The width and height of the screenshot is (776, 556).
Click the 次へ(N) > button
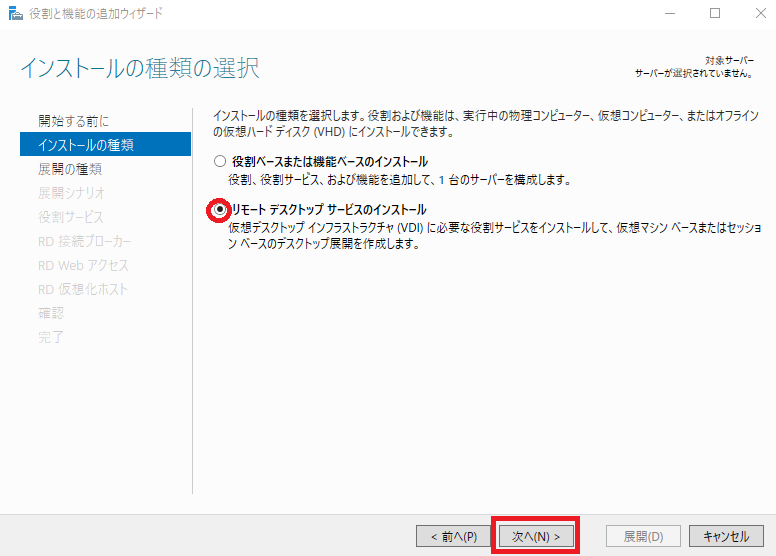[x=535, y=536]
